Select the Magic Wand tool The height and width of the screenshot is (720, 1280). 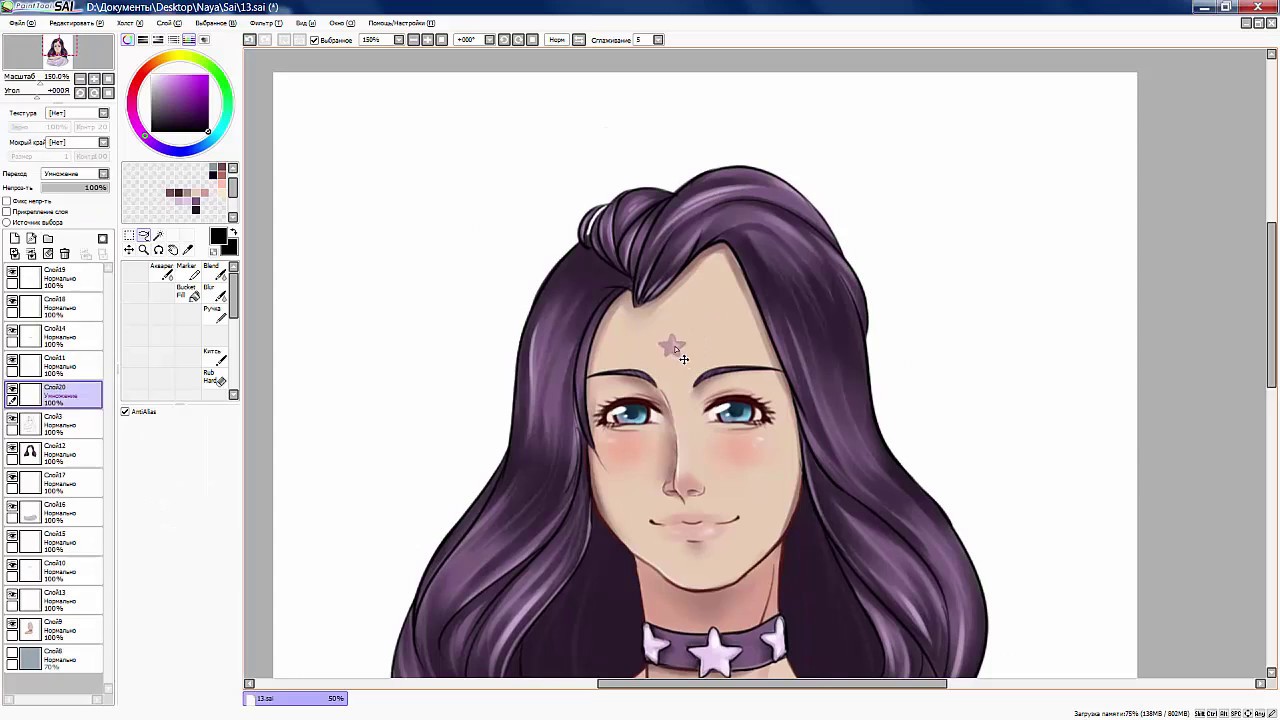pos(158,235)
